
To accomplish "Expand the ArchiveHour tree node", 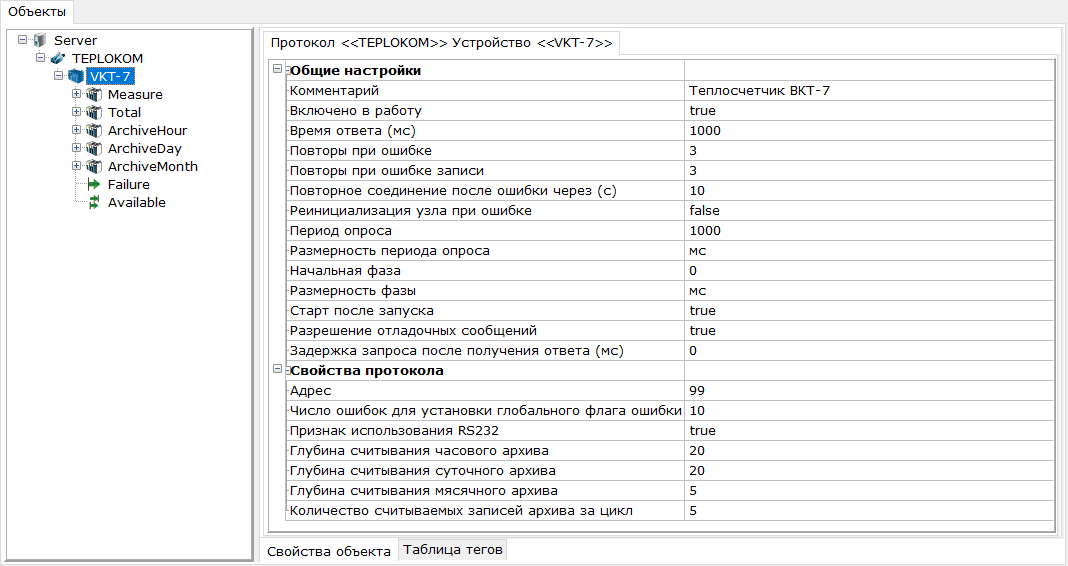I will click(x=76, y=129).
